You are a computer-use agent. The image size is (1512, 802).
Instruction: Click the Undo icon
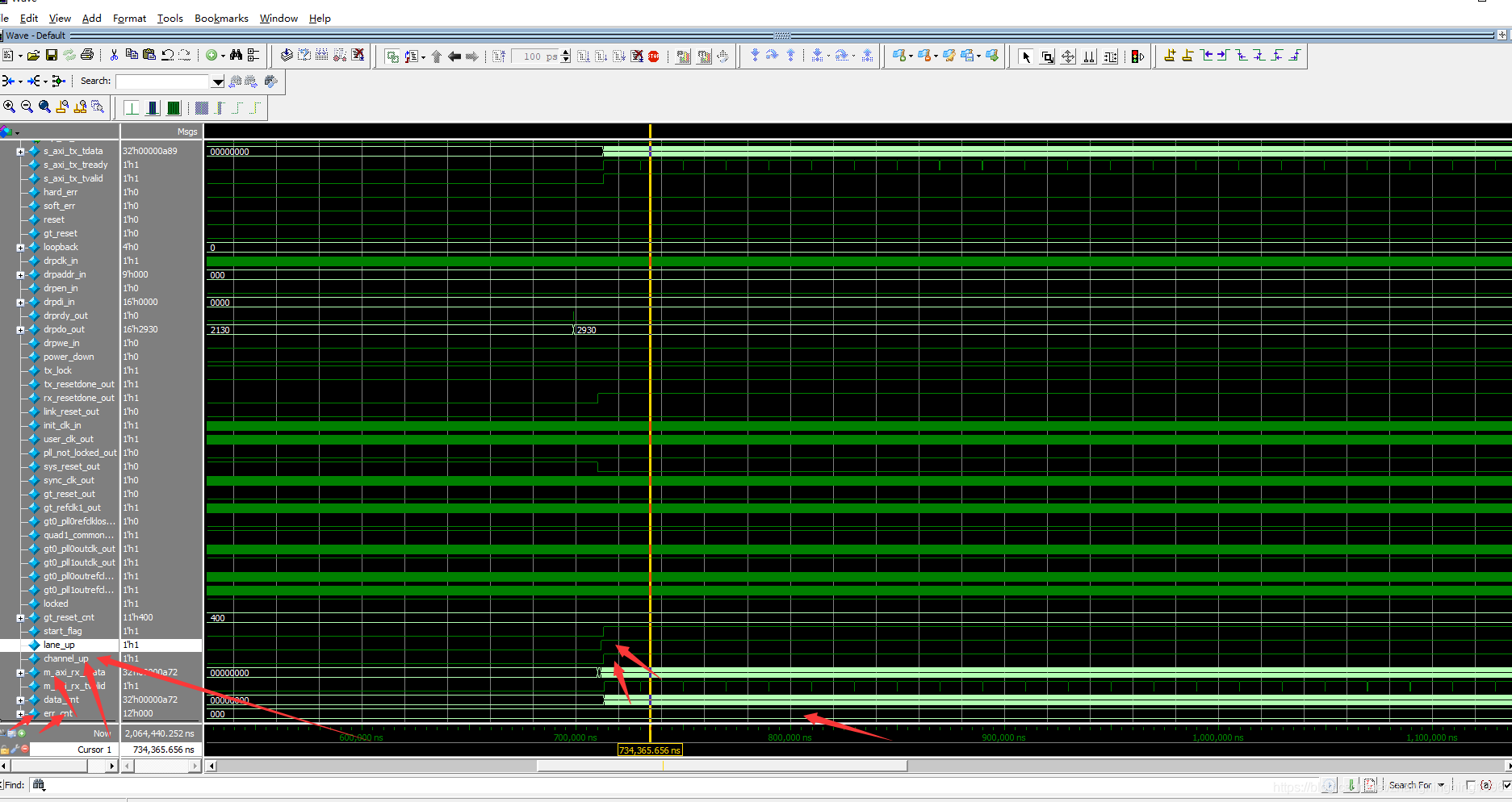pyautogui.click(x=168, y=56)
